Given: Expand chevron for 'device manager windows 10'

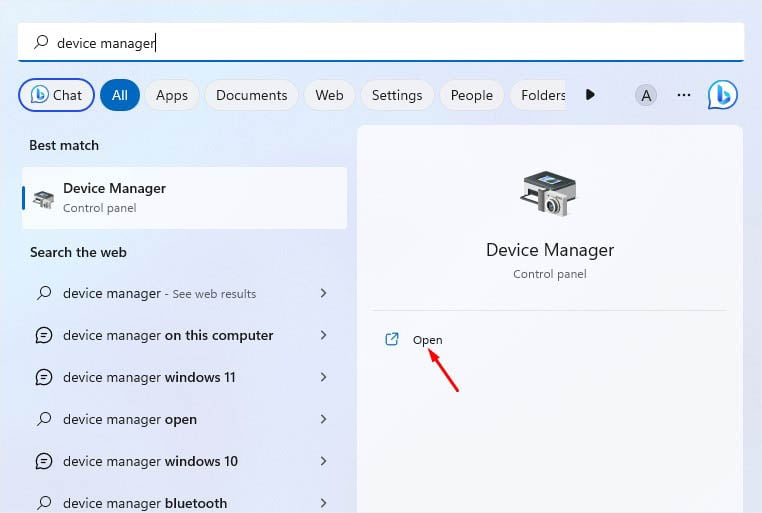Looking at the screenshot, I should (323, 461).
